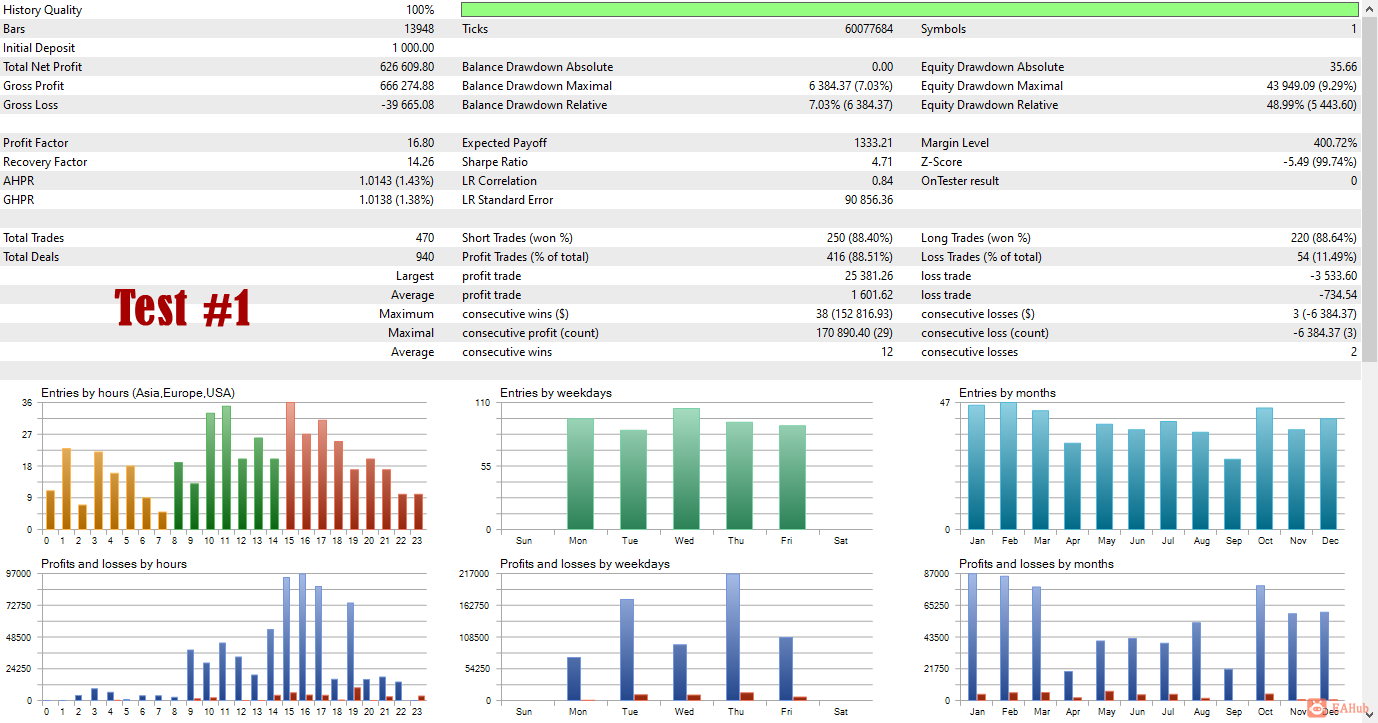Click the scrollbar up arrow
This screenshot has height=723, width=1378.
1369,8
